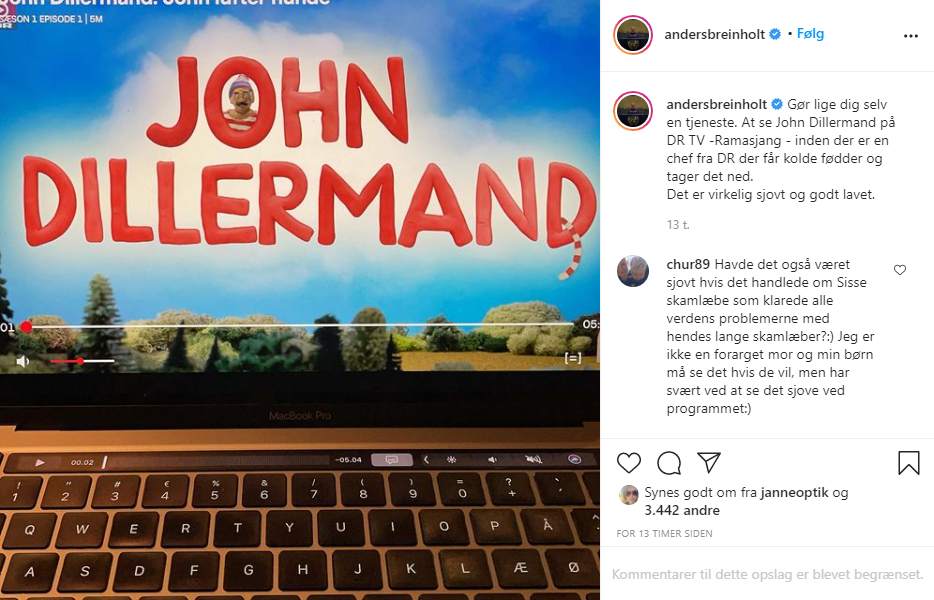Click the video volume speaker icon

point(23,361)
